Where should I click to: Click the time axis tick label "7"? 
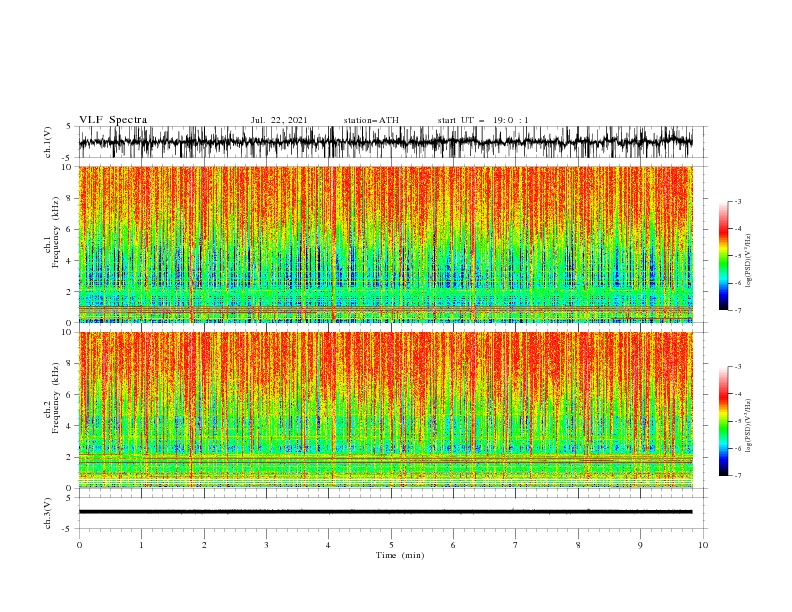(516, 545)
